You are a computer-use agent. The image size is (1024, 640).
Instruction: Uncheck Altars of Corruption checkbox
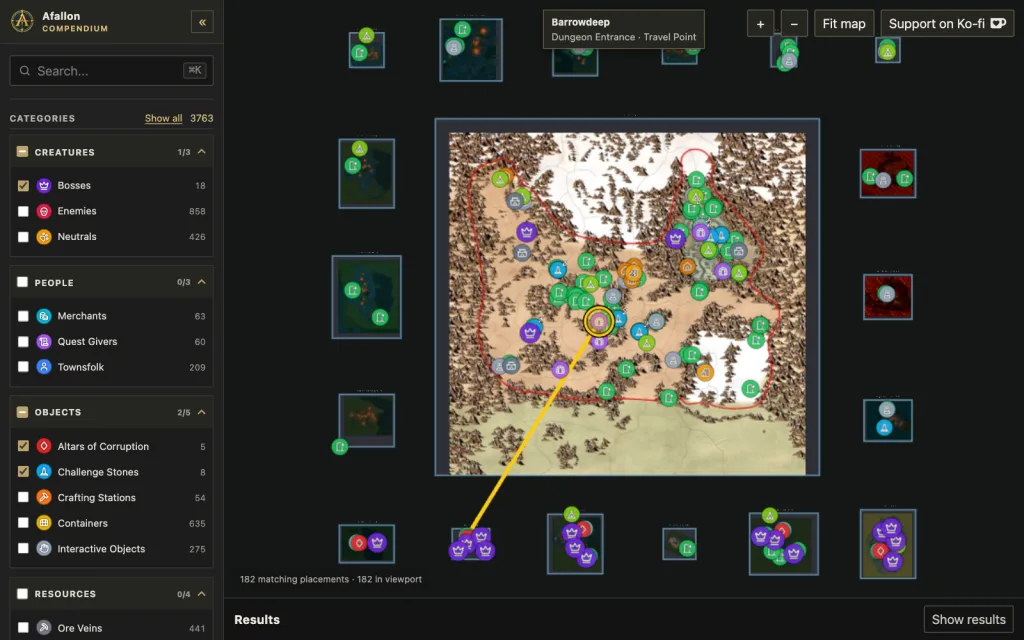coord(23,446)
